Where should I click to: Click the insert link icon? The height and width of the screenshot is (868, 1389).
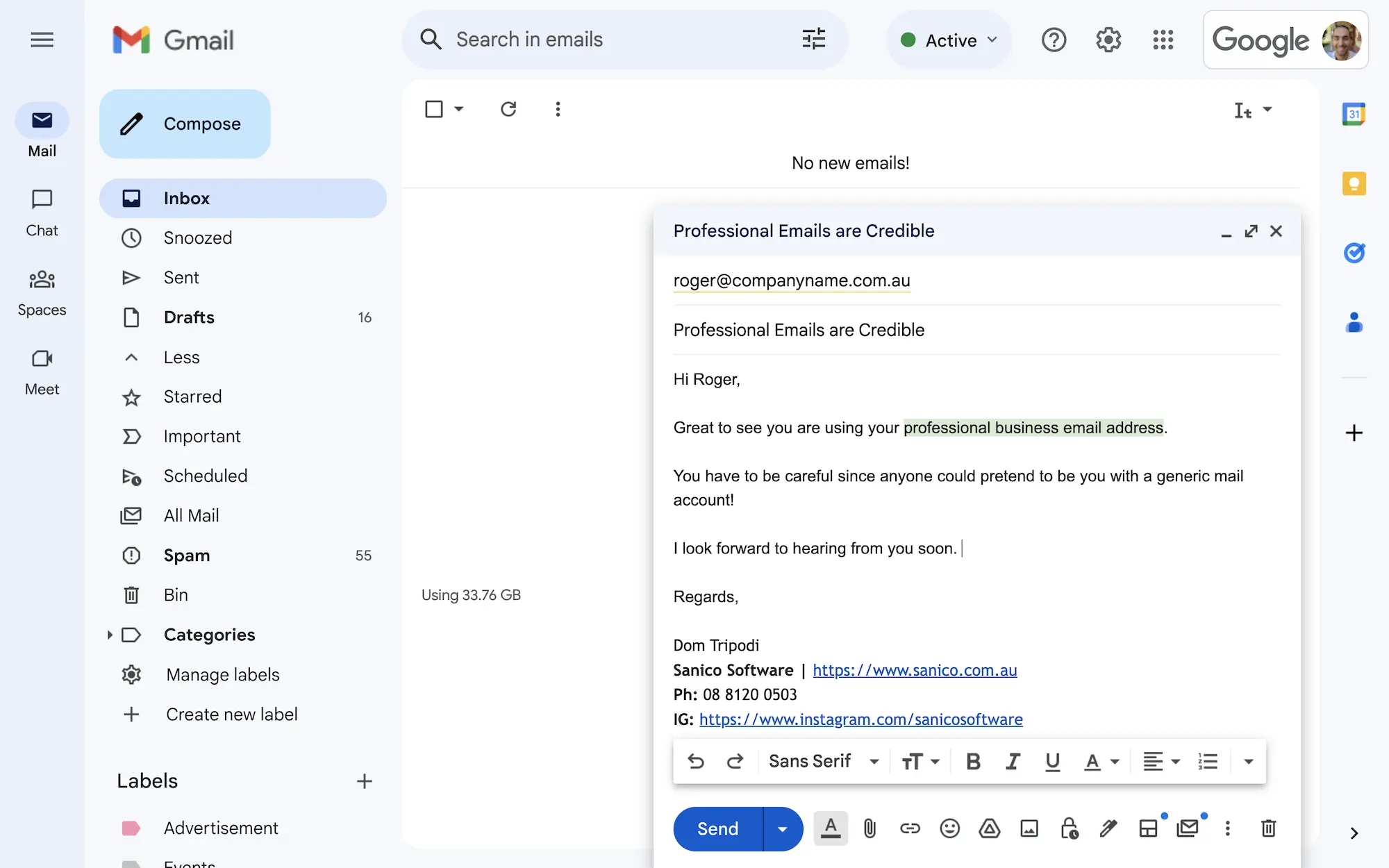click(908, 828)
